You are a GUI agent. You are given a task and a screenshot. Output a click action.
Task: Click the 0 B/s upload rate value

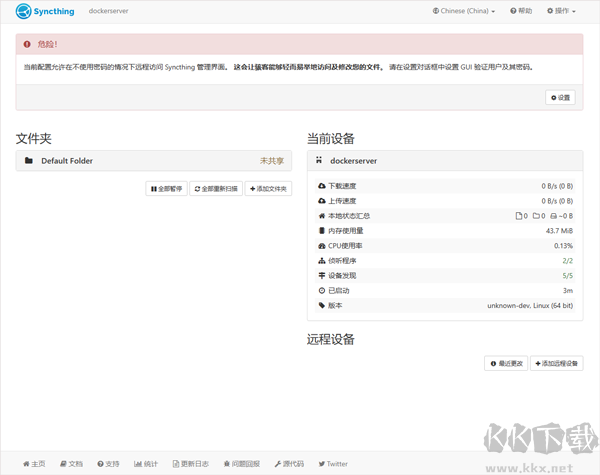pos(557,201)
